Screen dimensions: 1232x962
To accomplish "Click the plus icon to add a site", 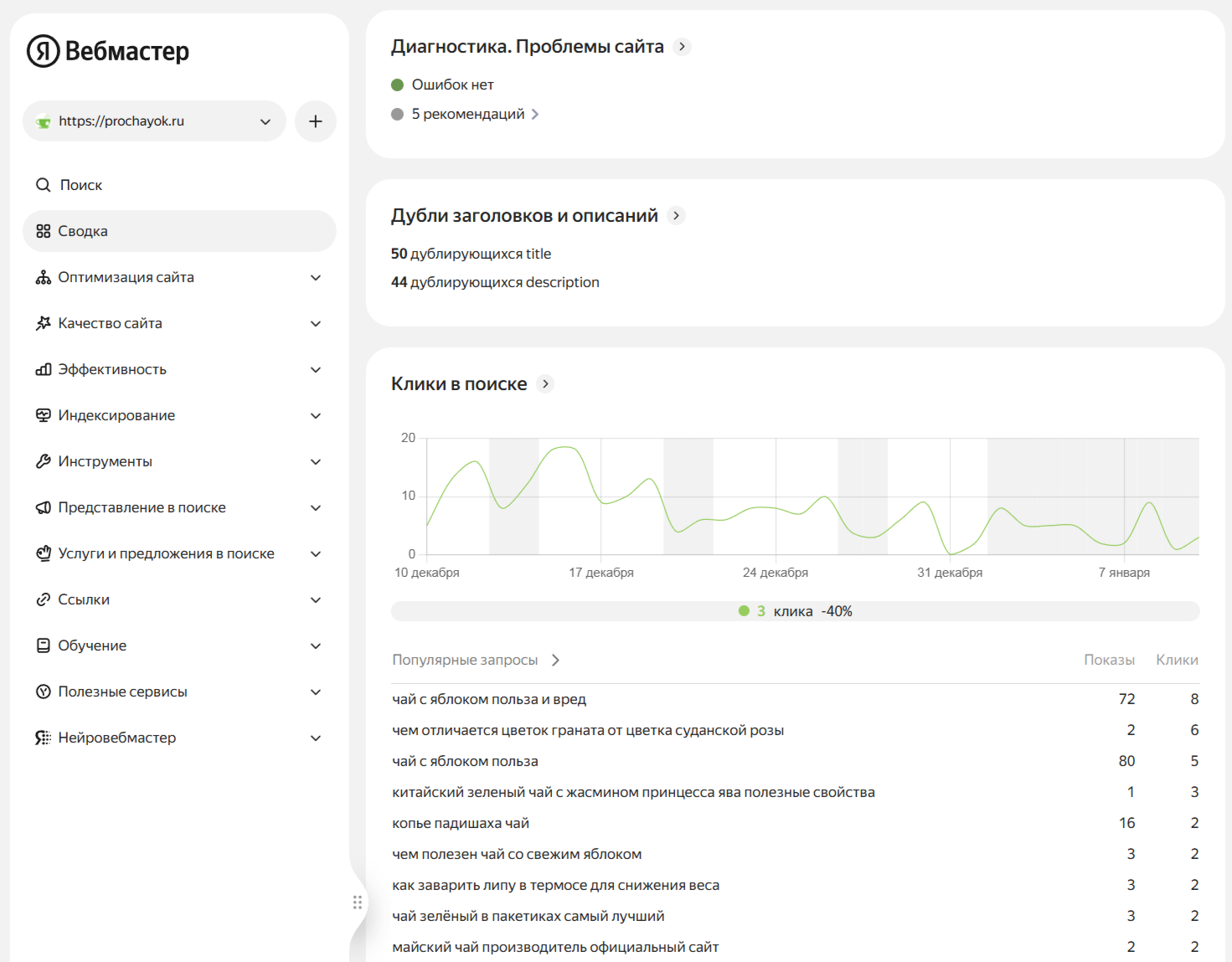I will coord(316,121).
